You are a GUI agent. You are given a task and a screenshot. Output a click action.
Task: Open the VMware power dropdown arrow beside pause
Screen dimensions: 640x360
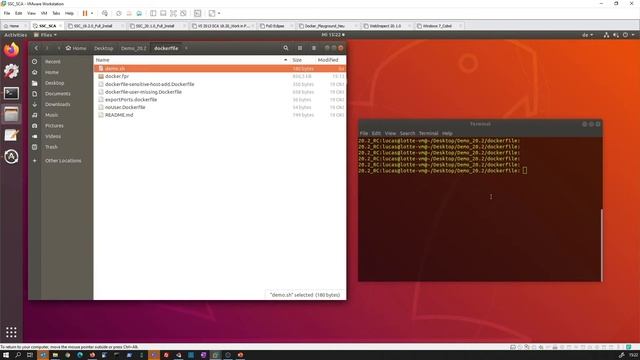click(92, 13)
